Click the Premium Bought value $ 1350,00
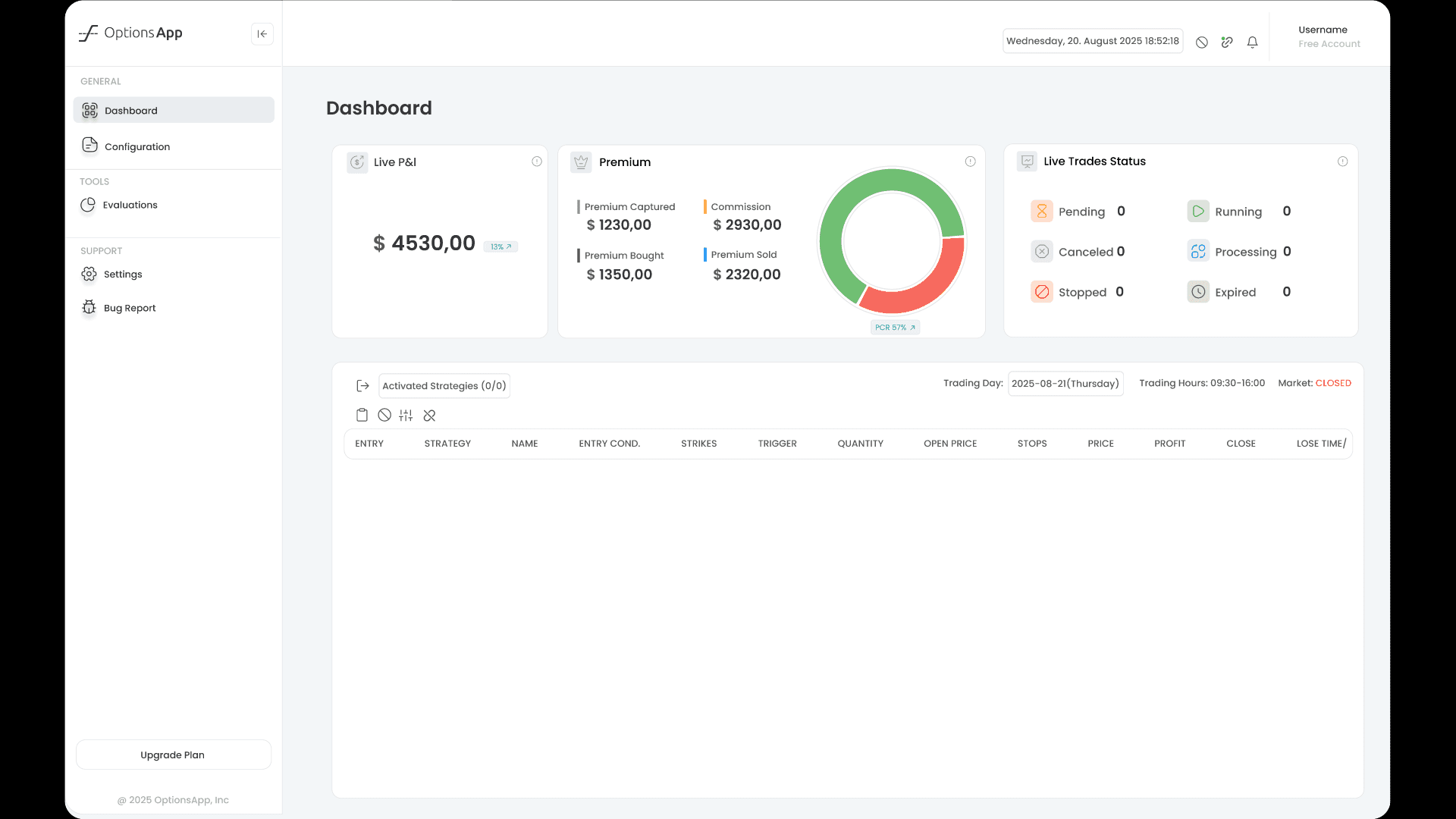This screenshot has height=819, width=1456. pos(620,275)
